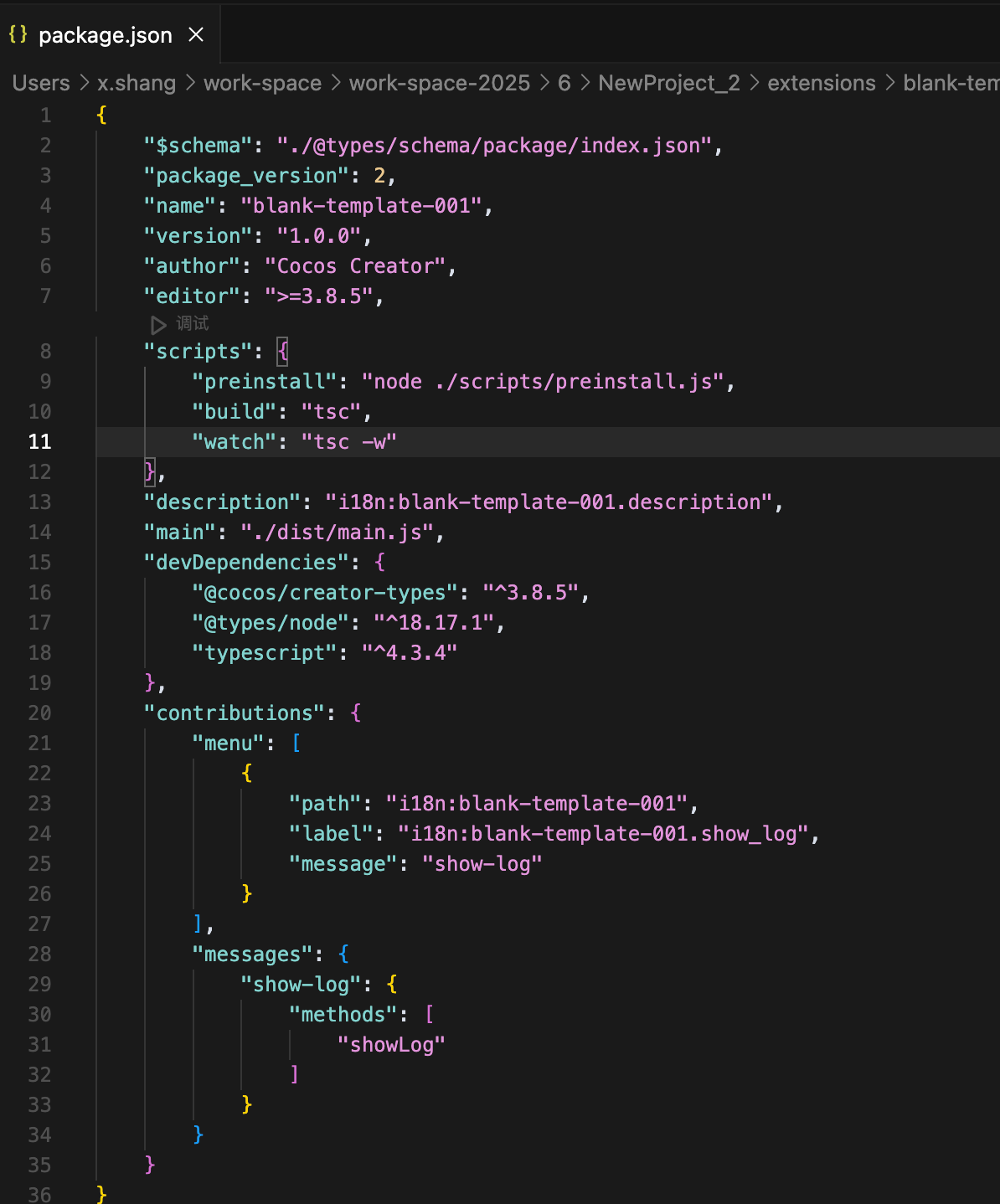Click the "show-log" message value
1000x1204 pixels.
[482, 863]
